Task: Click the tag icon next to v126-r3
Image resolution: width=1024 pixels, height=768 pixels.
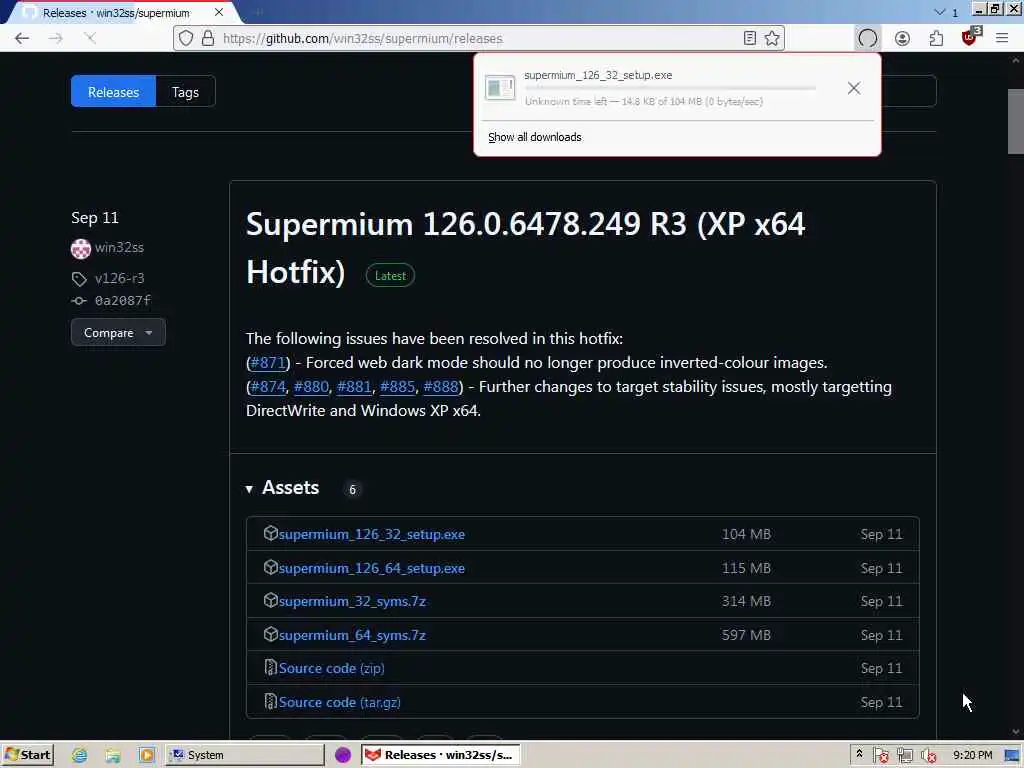Action: (79, 279)
